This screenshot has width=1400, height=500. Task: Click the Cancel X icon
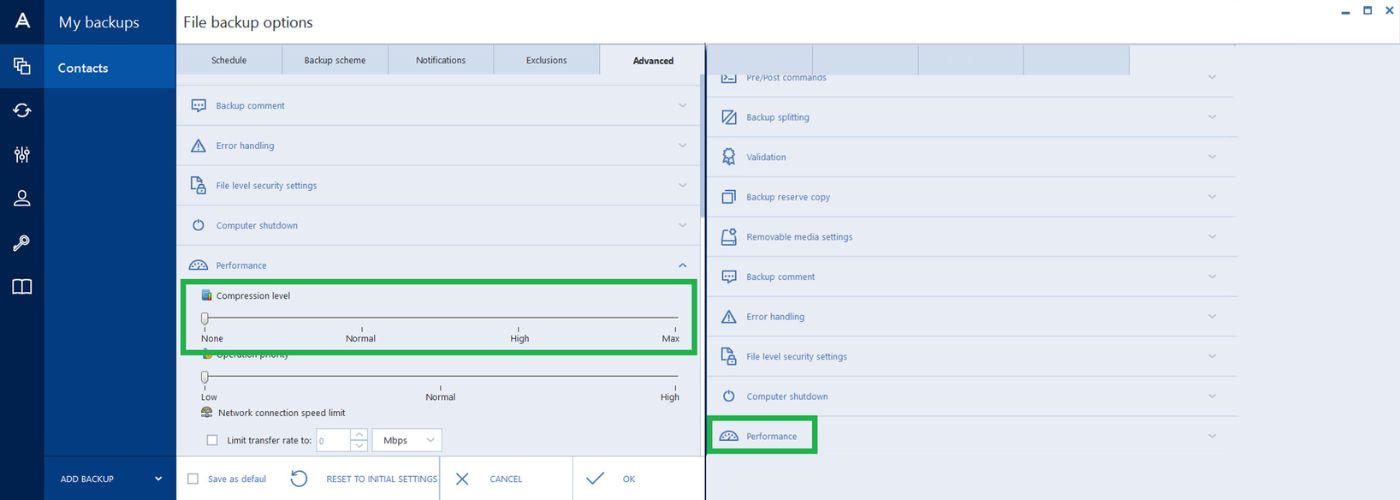[462, 479]
